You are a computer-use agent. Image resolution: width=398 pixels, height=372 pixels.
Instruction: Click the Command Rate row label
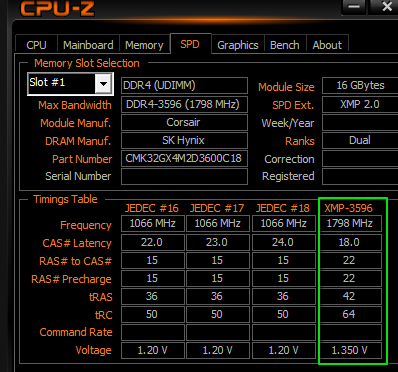click(x=76, y=332)
